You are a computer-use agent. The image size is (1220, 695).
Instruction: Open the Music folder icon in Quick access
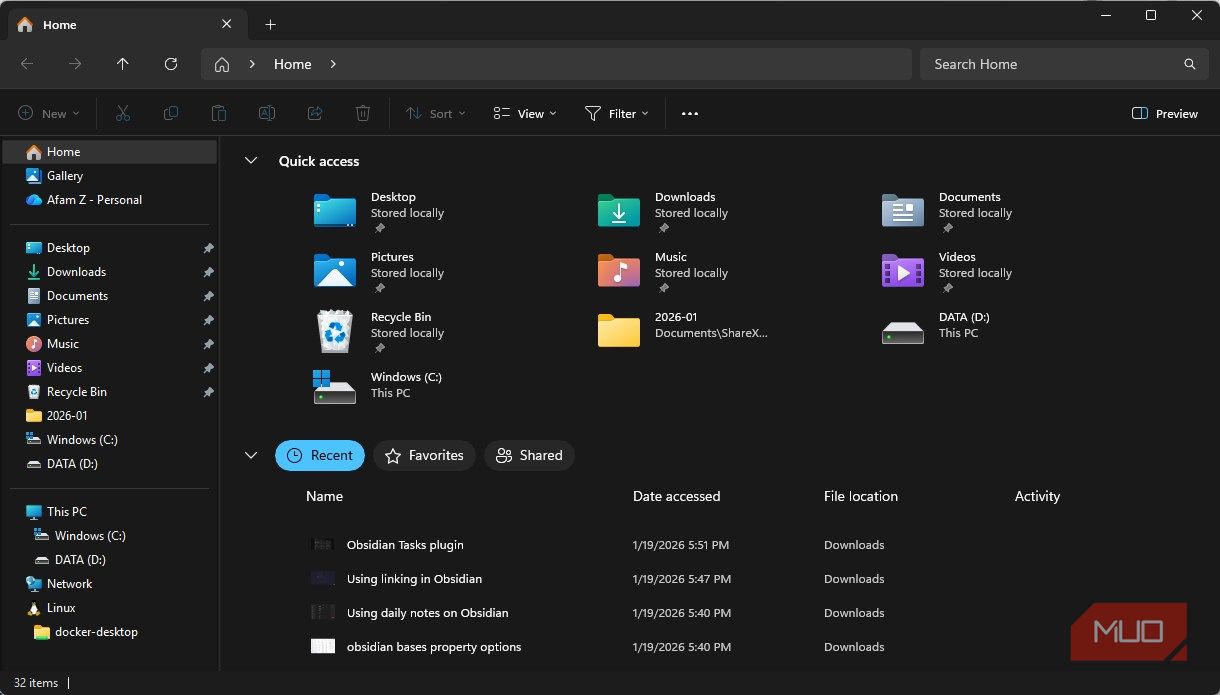tap(618, 271)
